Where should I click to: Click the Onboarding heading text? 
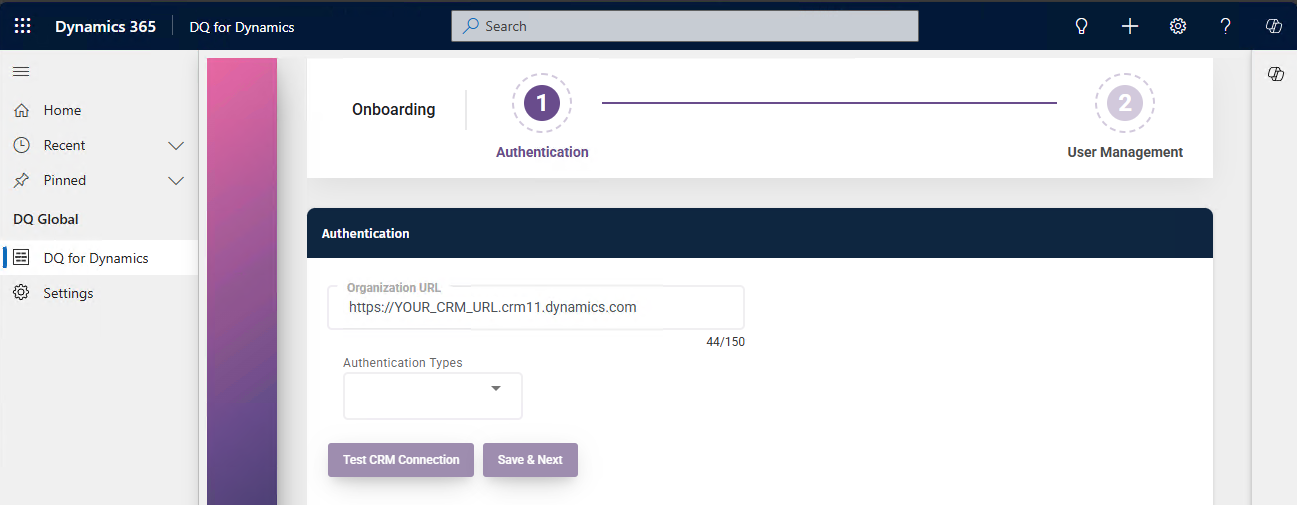[394, 110]
